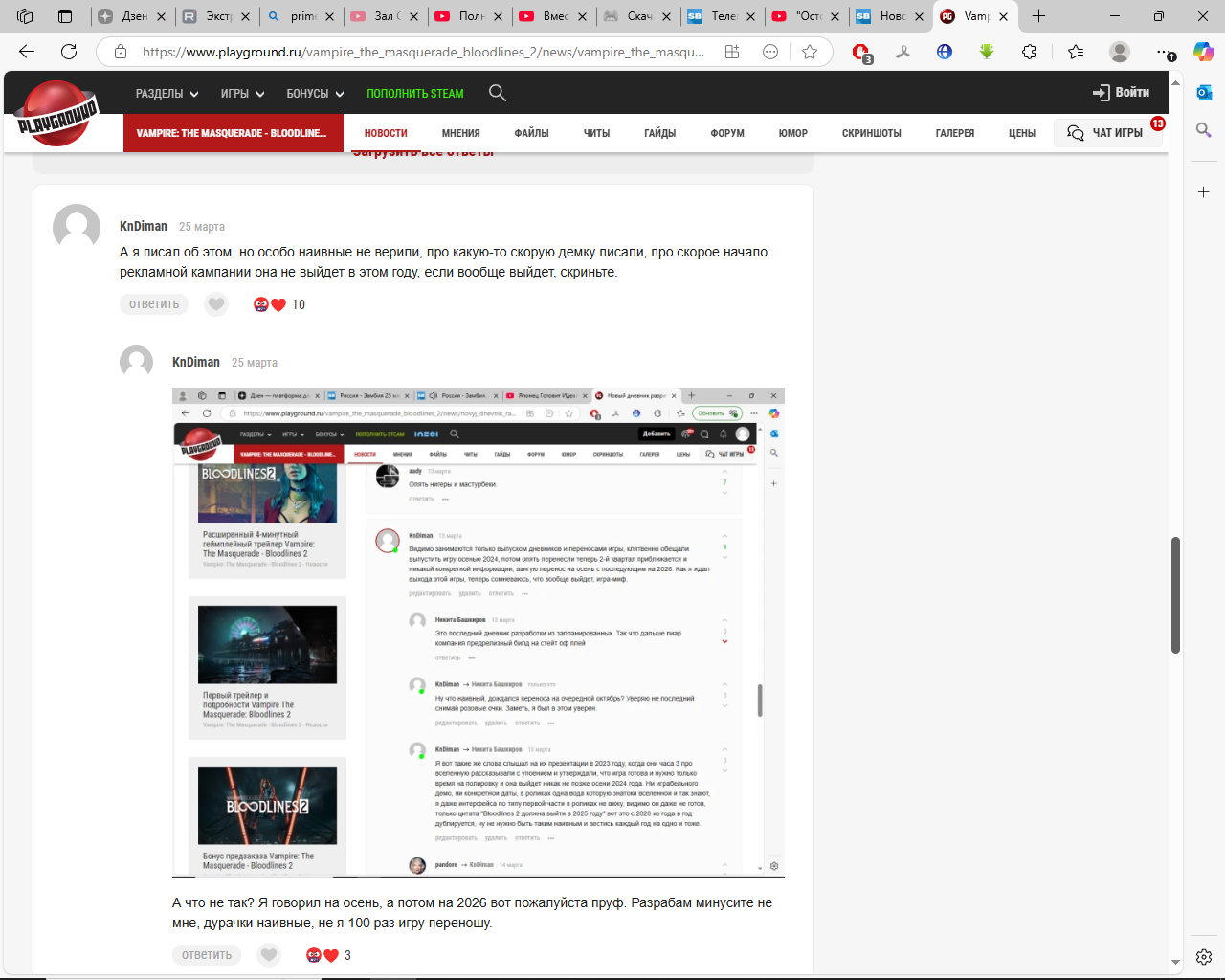
Task: Open the tab actions vertical tabs icon
Action: [x=65, y=16]
